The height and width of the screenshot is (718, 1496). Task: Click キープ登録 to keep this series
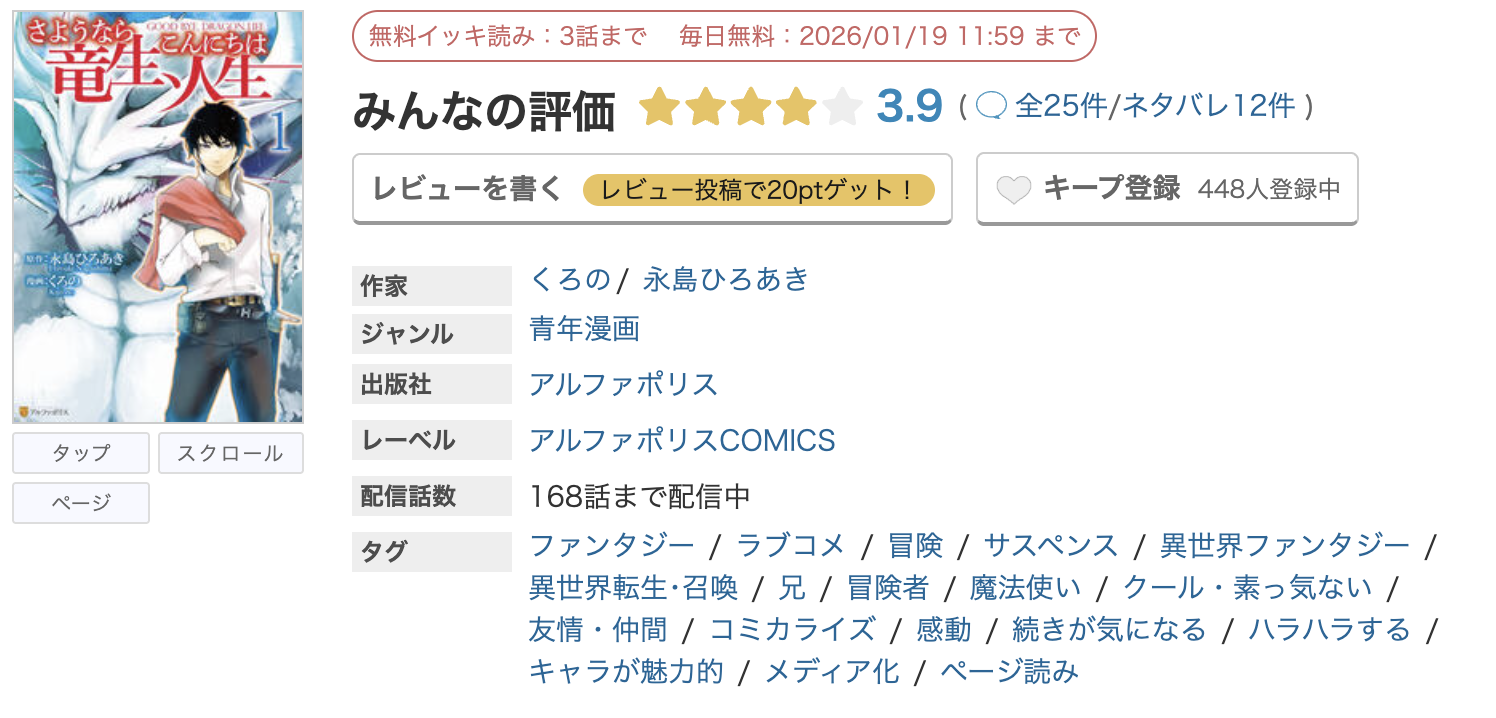1095,186
